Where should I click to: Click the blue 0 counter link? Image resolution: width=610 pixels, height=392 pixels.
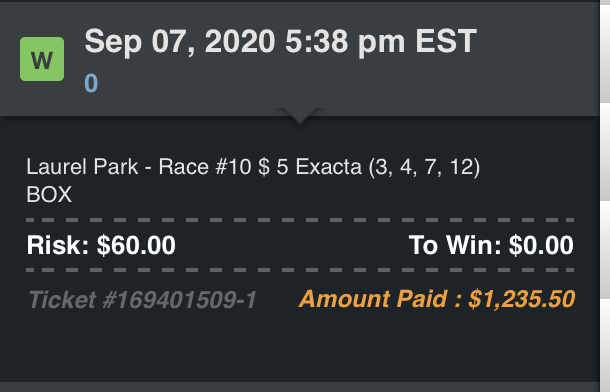pyautogui.click(x=91, y=83)
